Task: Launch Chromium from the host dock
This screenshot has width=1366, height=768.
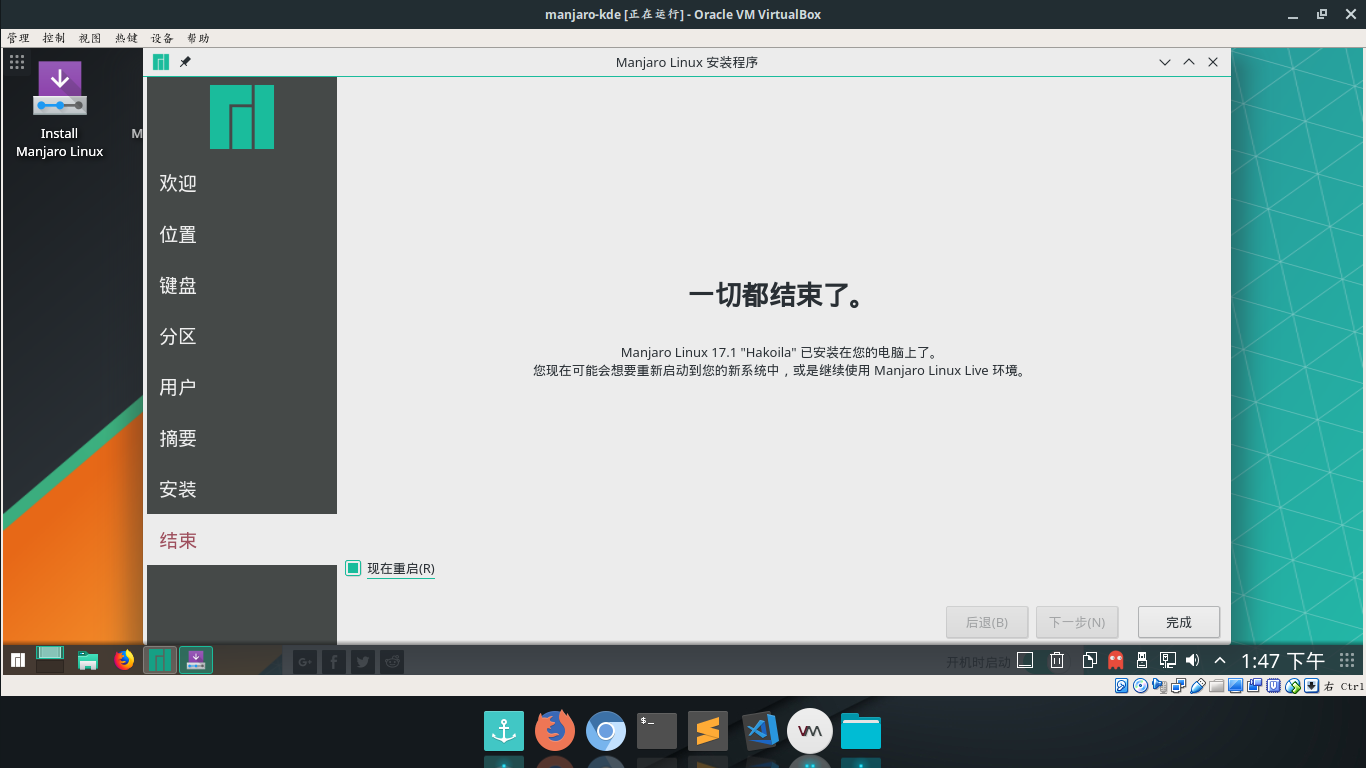Action: click(606, 731)
